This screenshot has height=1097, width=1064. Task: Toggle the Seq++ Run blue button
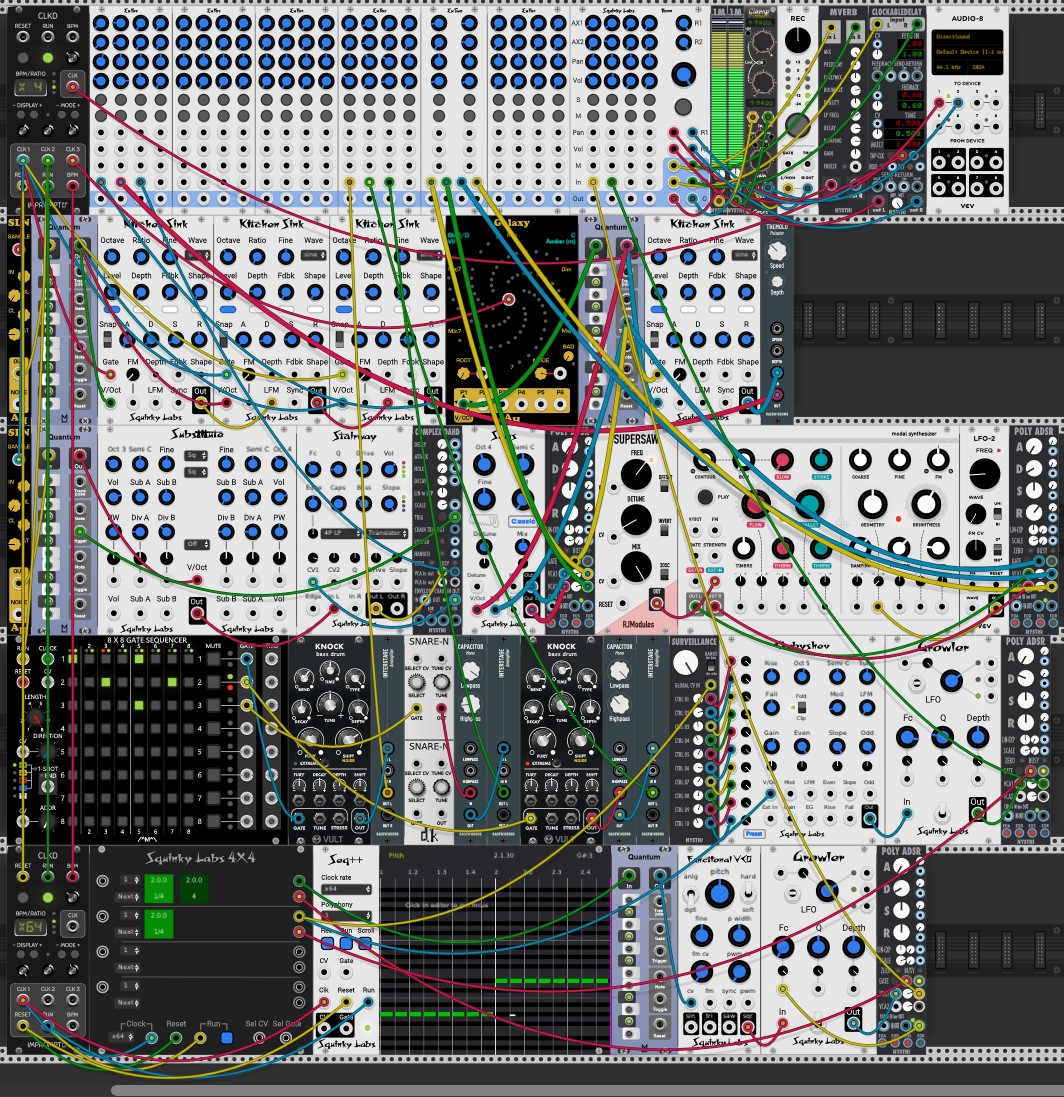click(346, 943)
